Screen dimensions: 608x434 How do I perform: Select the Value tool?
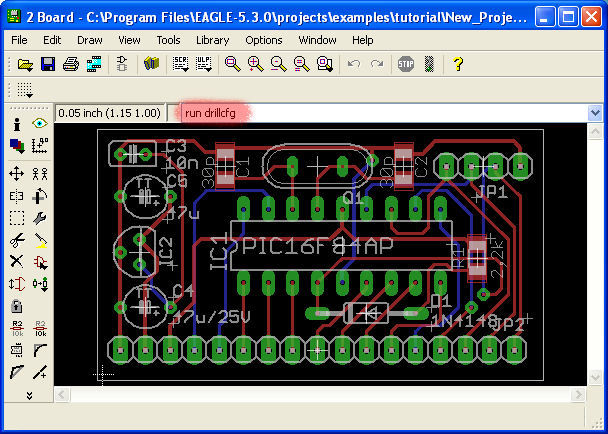pyautogui.click(x=40, y=329)
